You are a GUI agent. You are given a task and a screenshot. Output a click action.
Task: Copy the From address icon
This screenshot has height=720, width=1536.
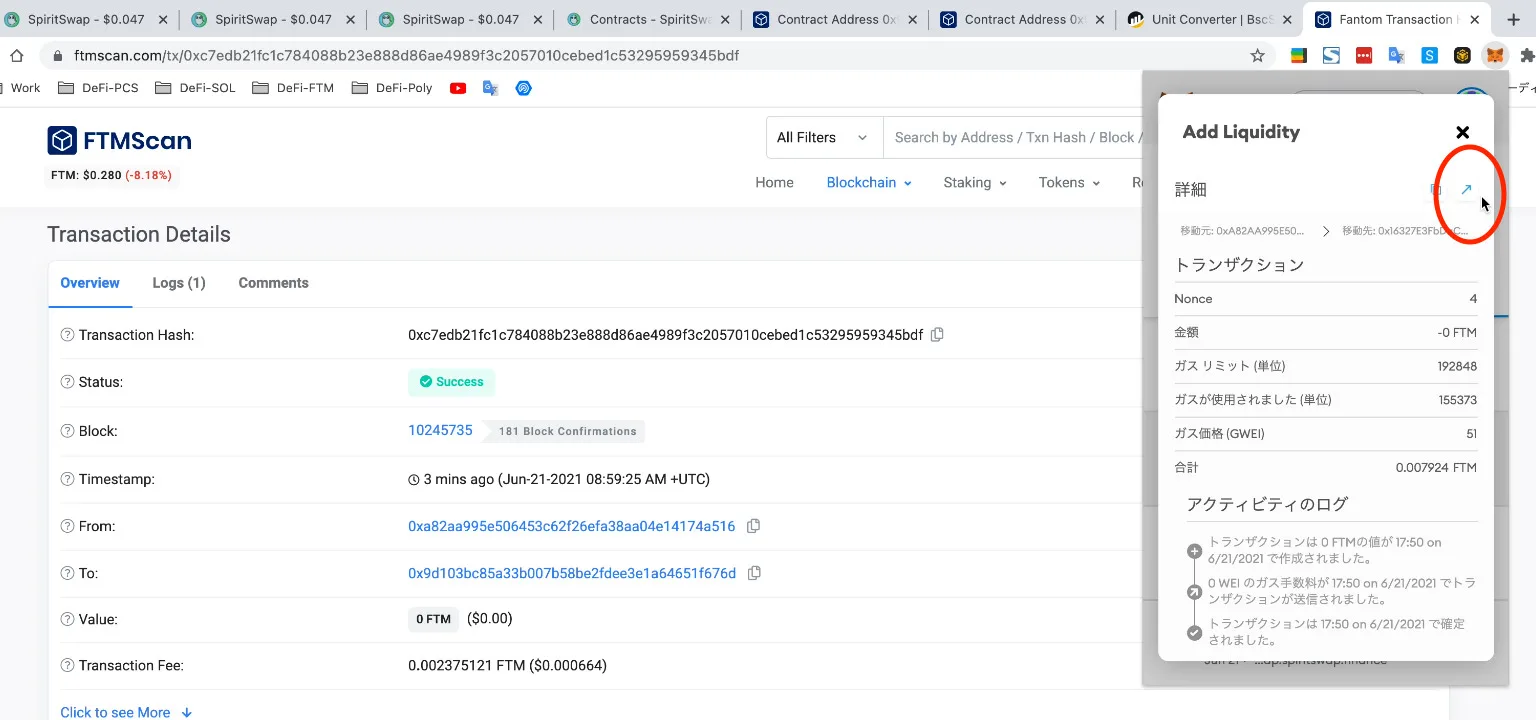pyautogui.click(x=753, y=526)
